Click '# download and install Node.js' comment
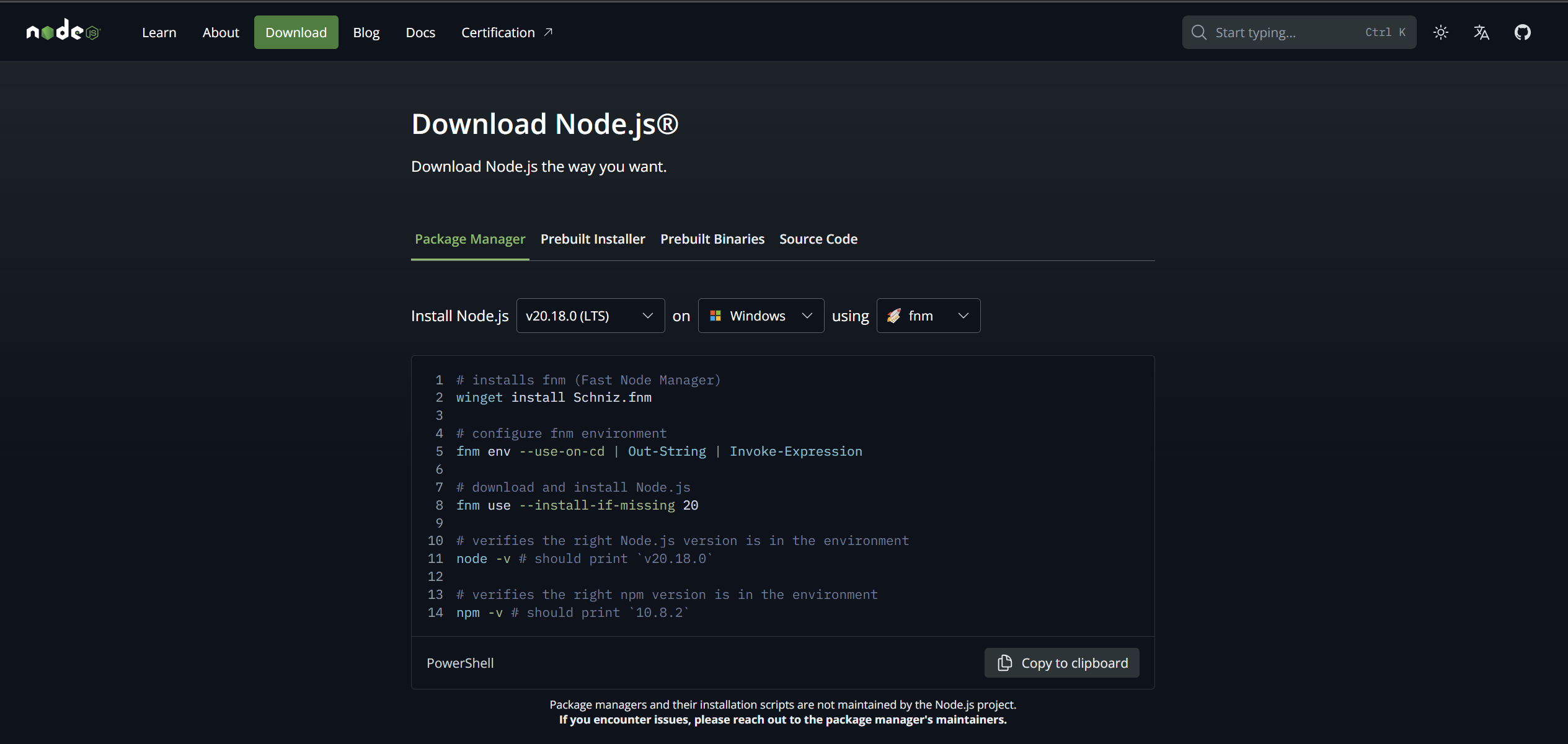The width and height of the screenshot is (1568, 744). (x=574, y=487)
